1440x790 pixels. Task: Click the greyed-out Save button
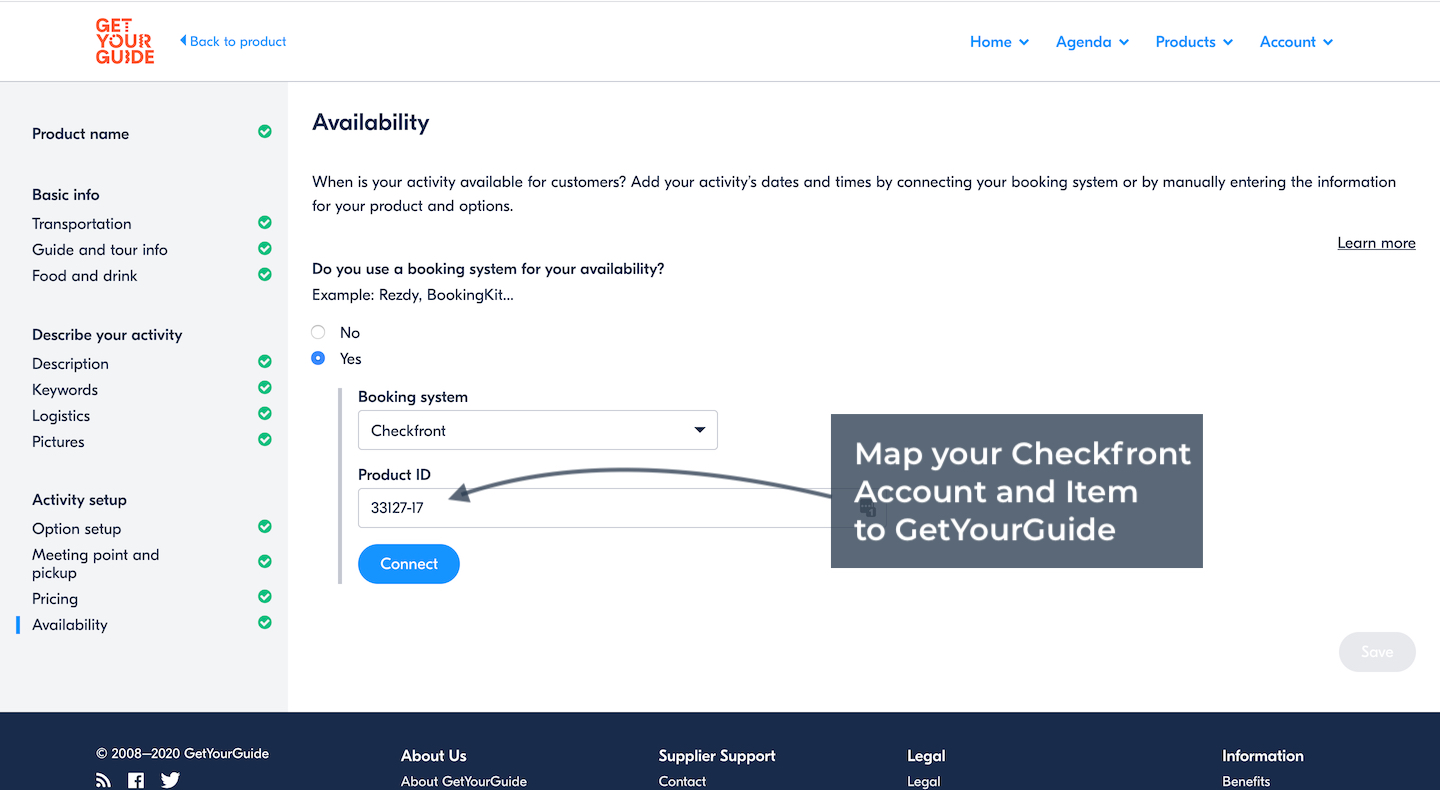[x=1377, y=652]
